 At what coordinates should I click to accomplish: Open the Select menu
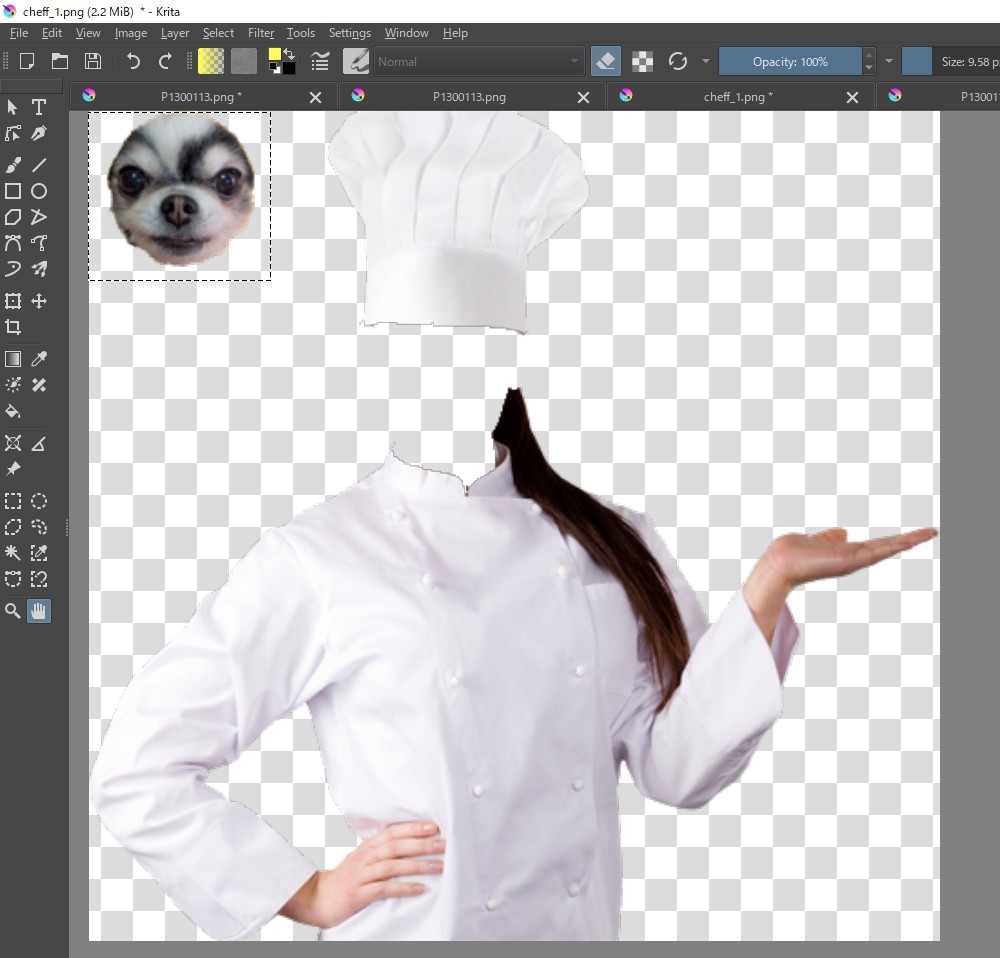pyautogui.click(x=218, y=33)
